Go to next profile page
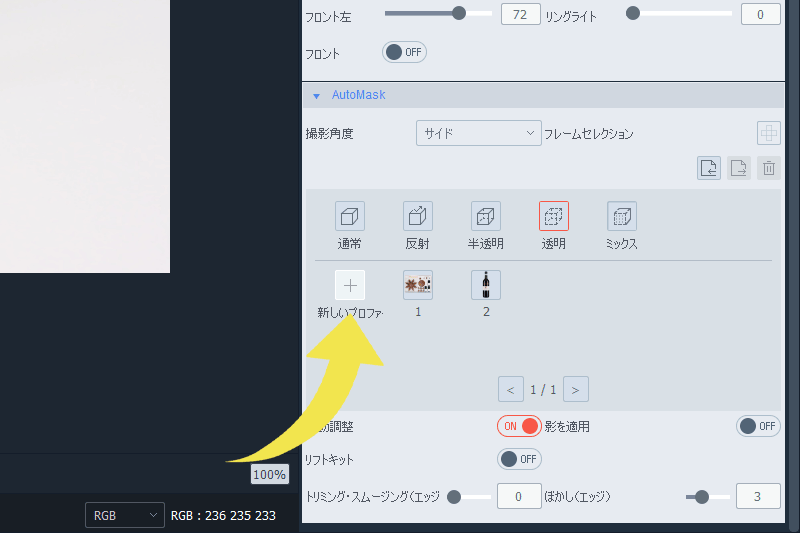The height and width of the screenshot is (533, 800). [575, 389]
